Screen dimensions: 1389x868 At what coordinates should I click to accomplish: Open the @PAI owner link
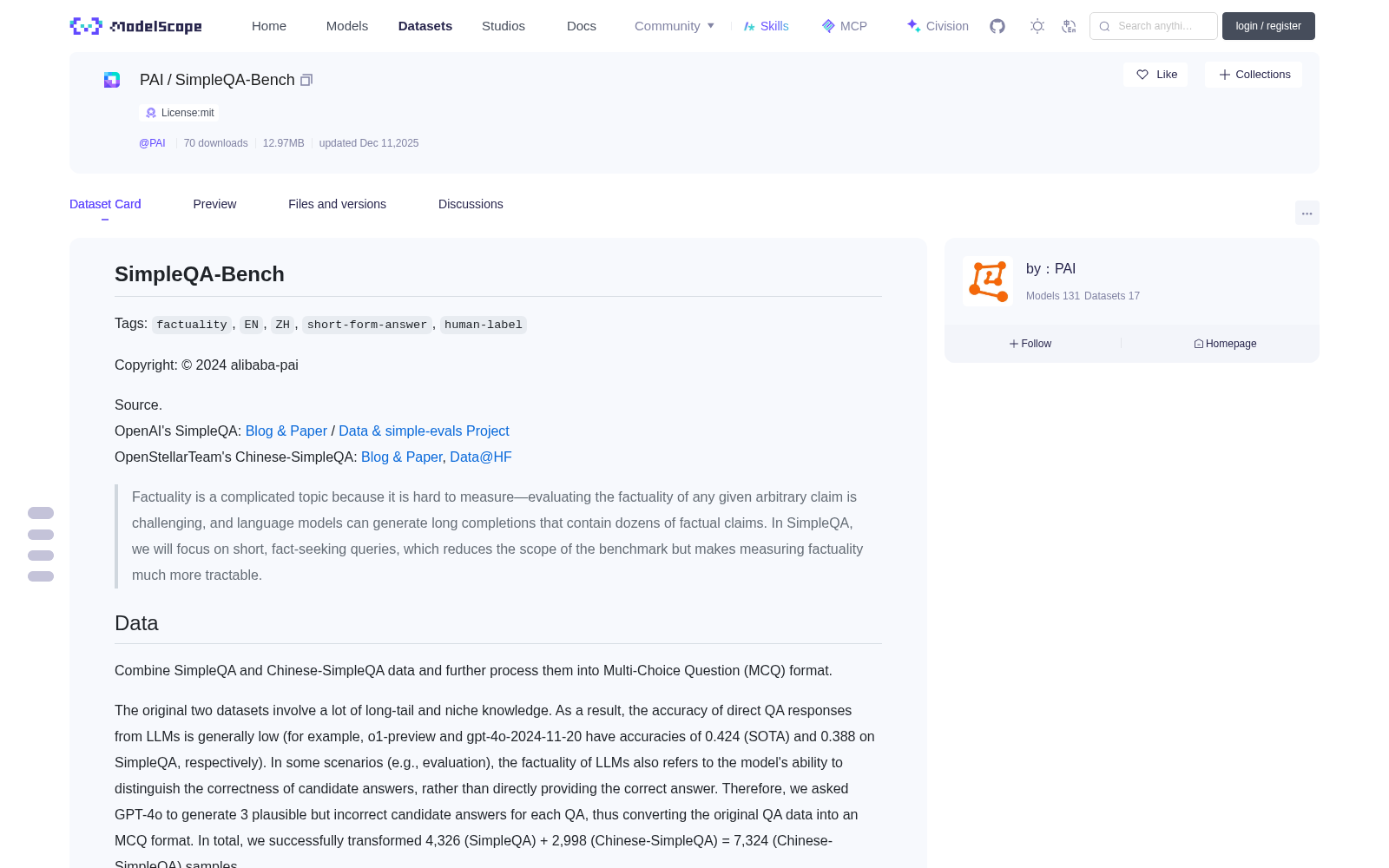(x=152, y=143)
